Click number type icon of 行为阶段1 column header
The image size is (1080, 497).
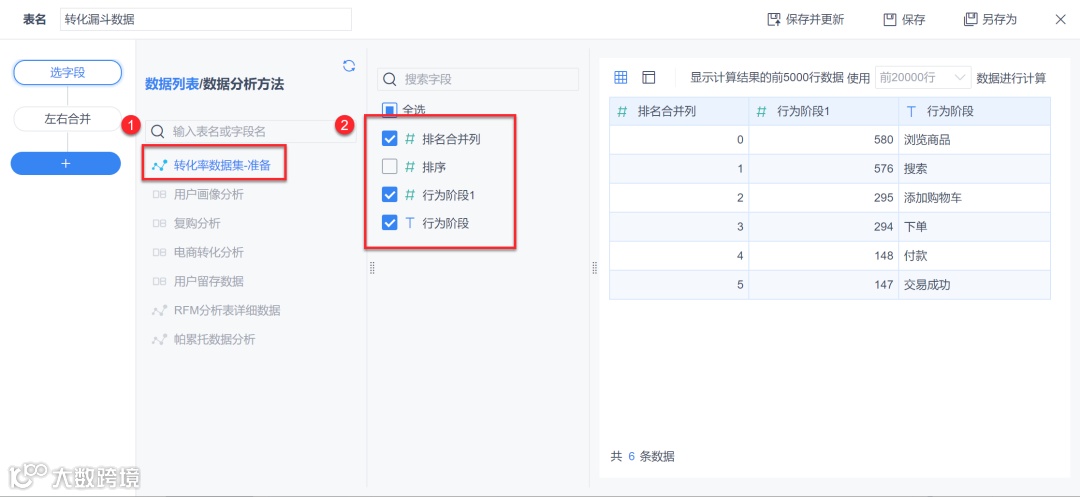pyautogui.click(x=761, y=112)
